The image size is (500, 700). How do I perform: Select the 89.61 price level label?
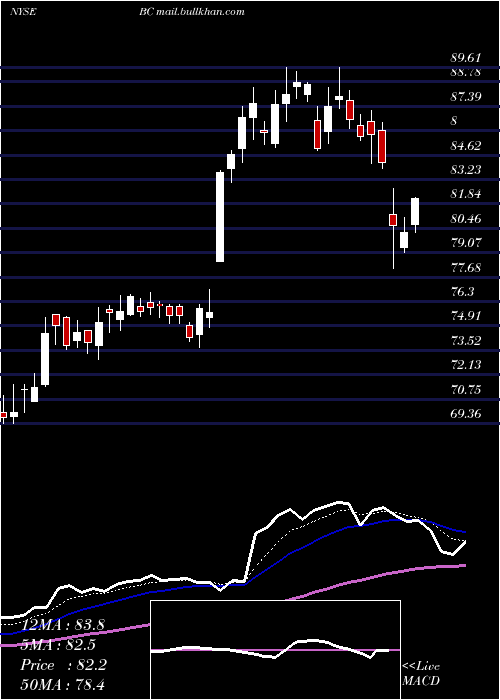coord(466,58)
